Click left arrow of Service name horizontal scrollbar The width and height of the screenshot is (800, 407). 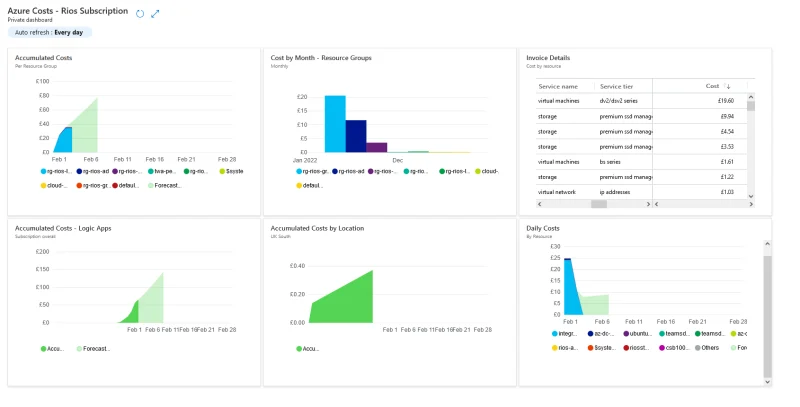coord(540,204)
